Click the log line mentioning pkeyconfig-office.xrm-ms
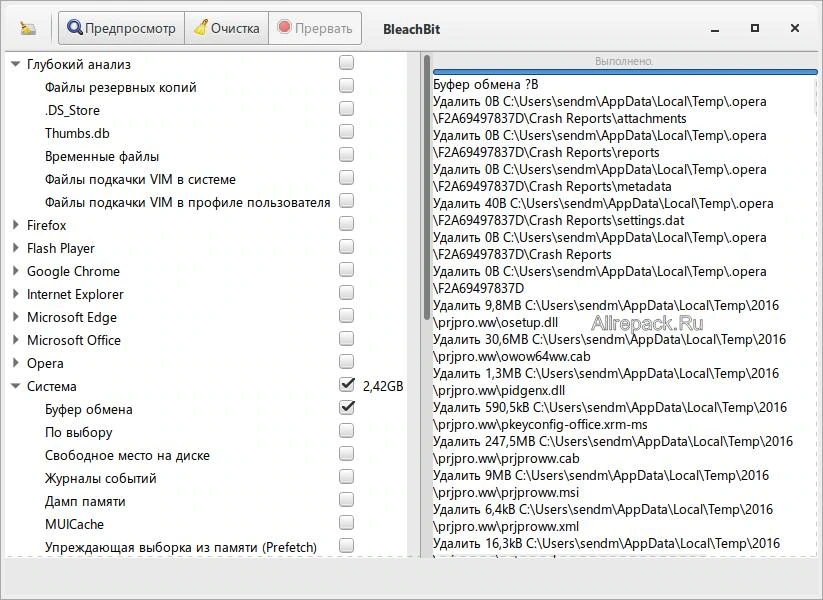 [610, 415]
